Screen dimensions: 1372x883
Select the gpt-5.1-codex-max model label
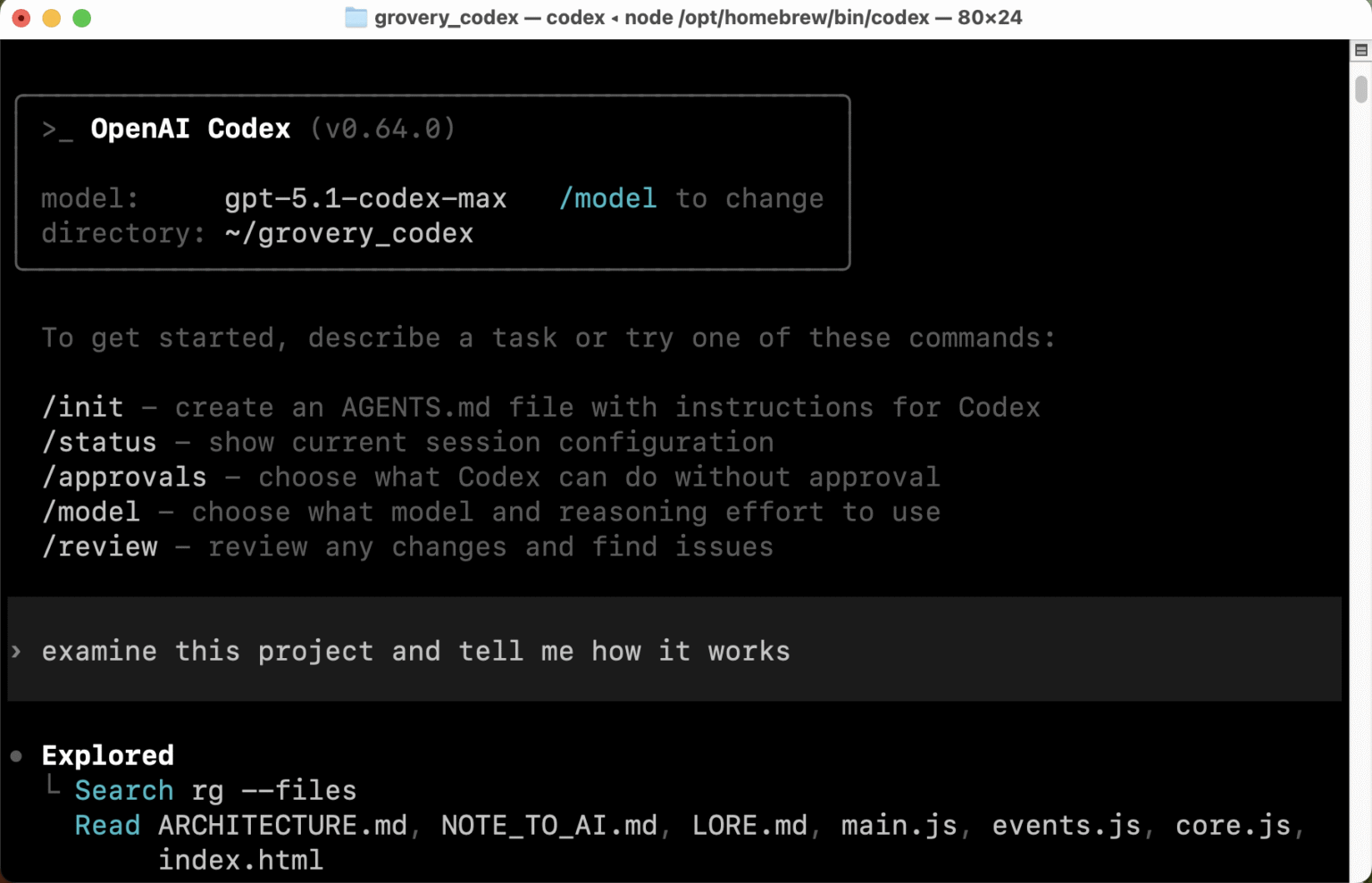(365, 197)
